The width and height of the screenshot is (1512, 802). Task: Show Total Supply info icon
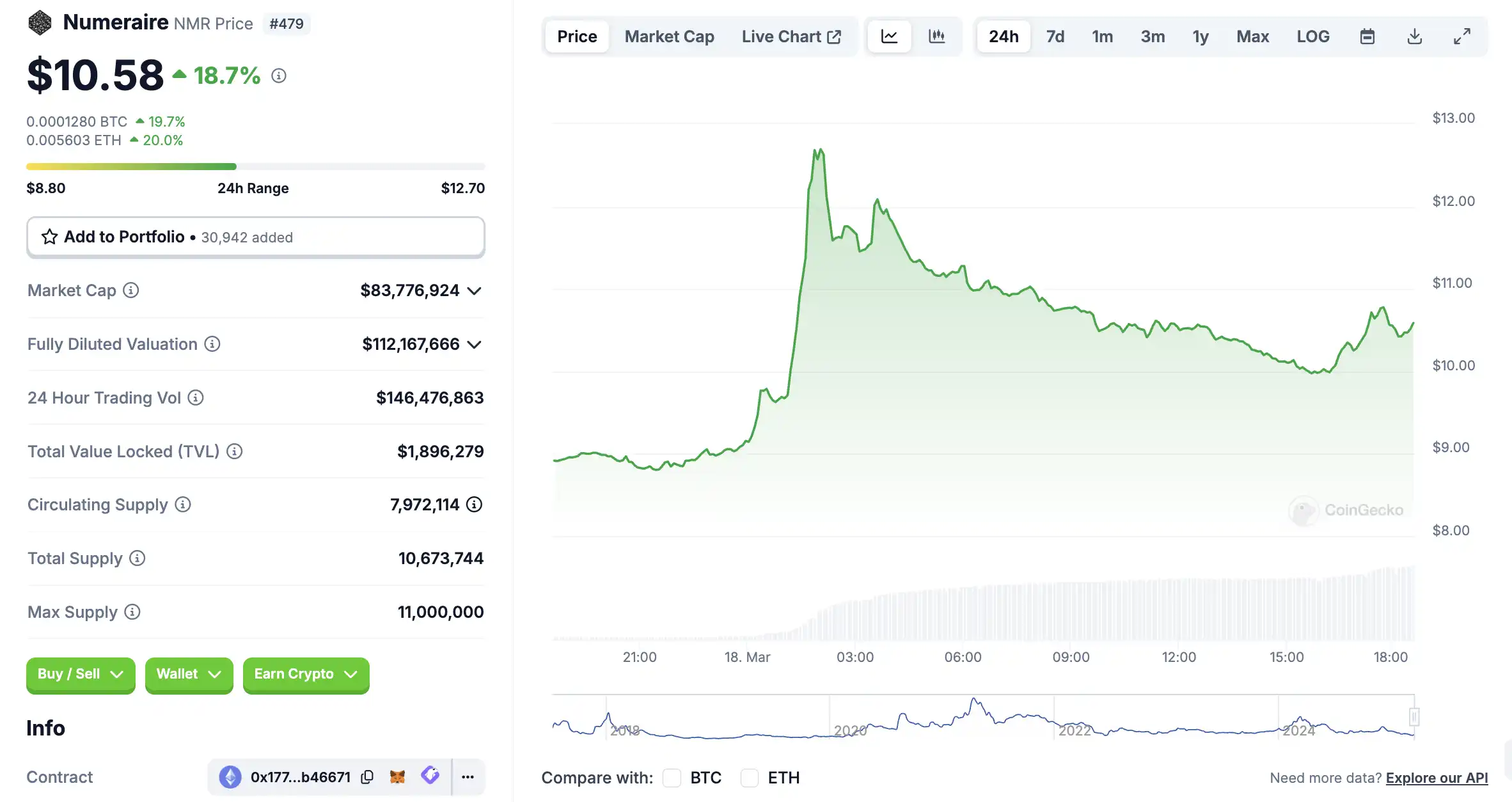point(138,558)
